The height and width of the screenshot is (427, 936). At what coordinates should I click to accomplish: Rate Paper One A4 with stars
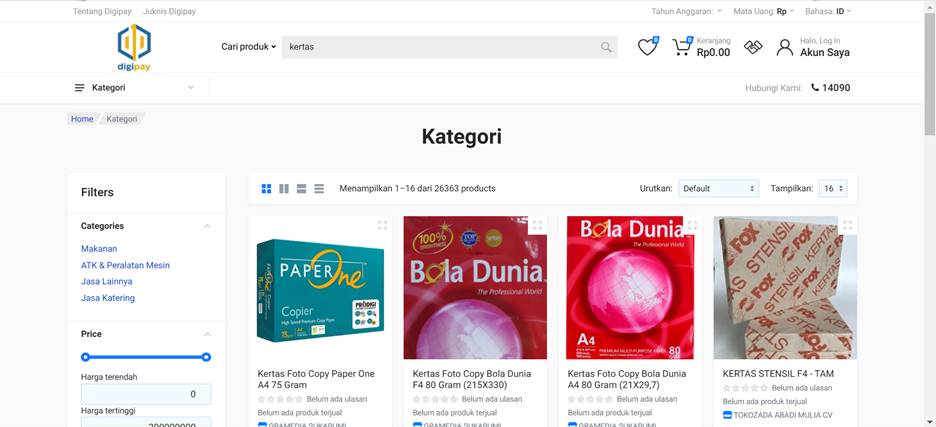280,400
